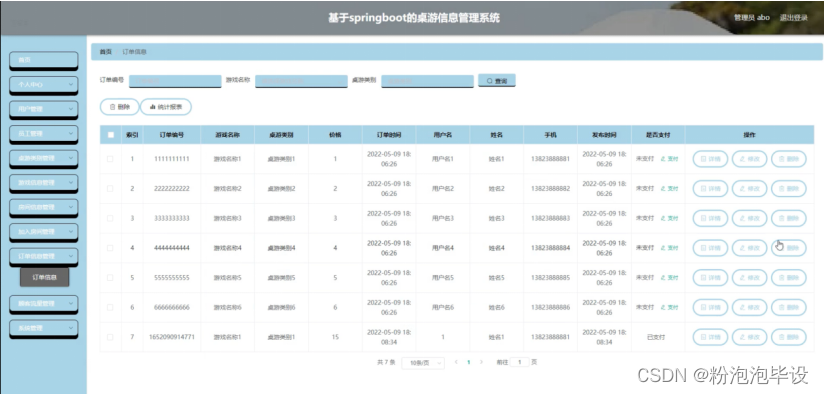Focus the 订单编号 search input field
Image resolution: width=824 pixels, height=394 pixels.
click(x=175, y=81)
